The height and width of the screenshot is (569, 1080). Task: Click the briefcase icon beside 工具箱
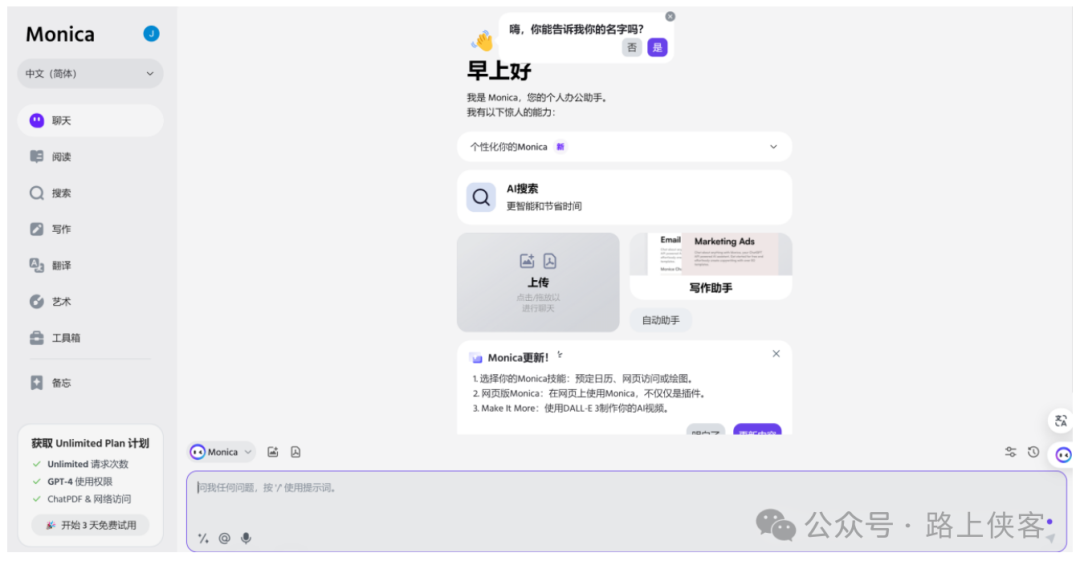click(37, 338)
